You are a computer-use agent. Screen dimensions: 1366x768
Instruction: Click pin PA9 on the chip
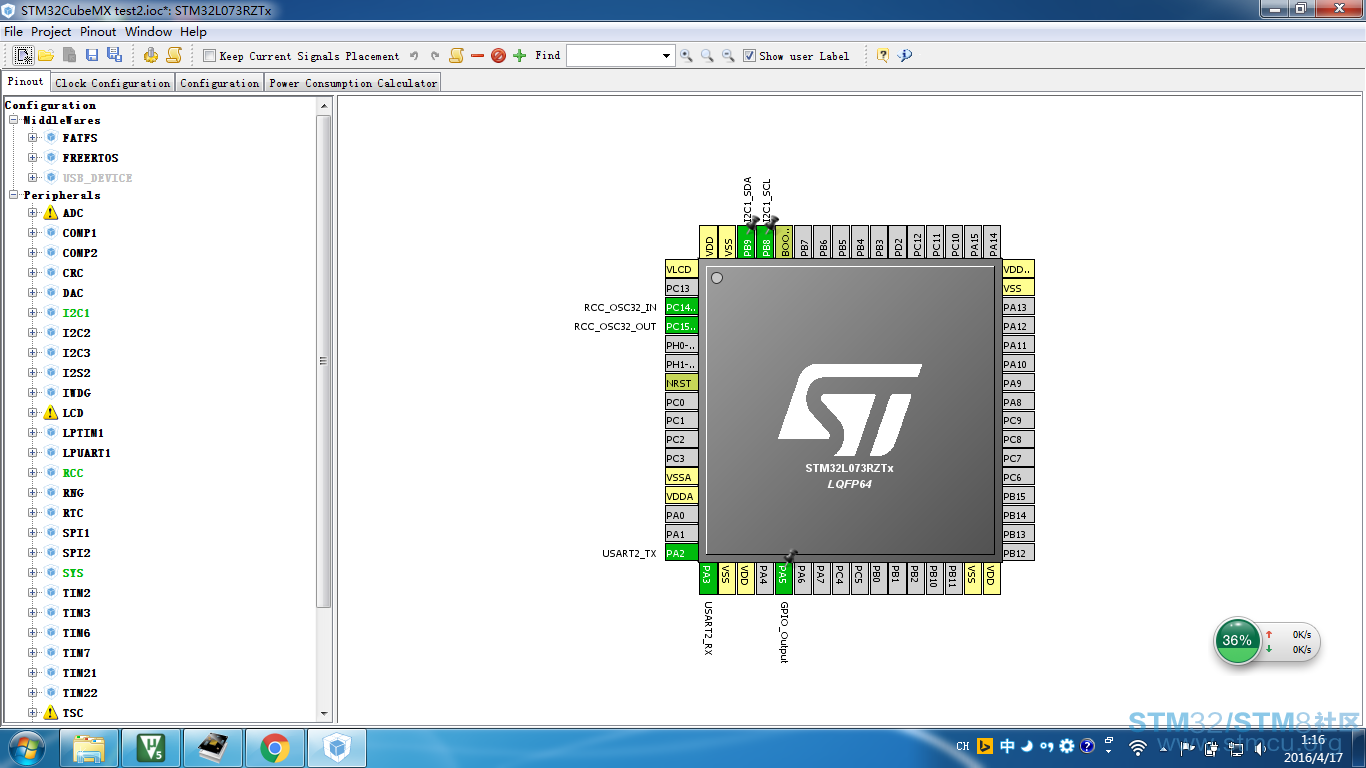(x=1019, y=383)
